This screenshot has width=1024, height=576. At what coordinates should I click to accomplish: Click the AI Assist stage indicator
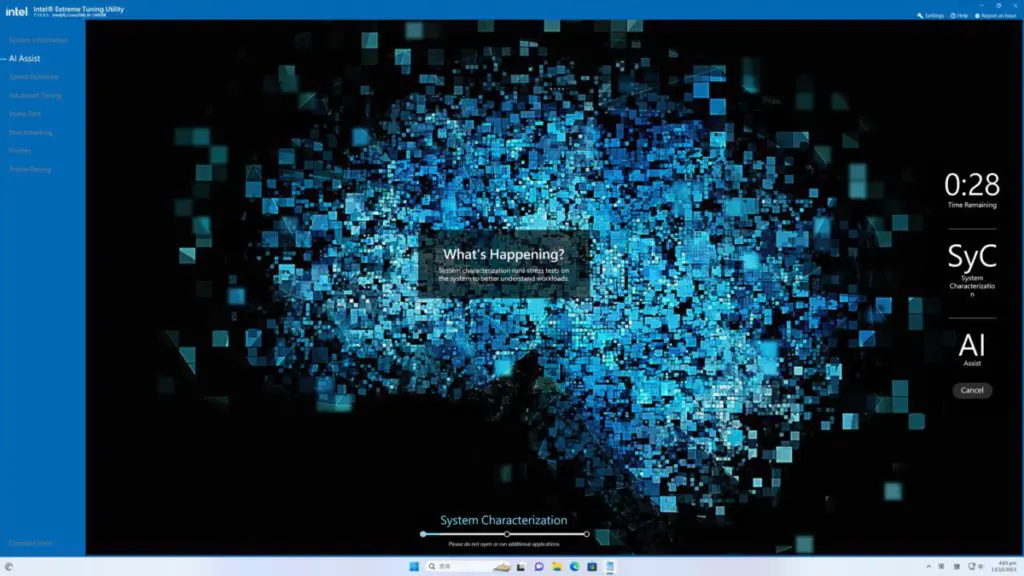[x=972, y=349]
